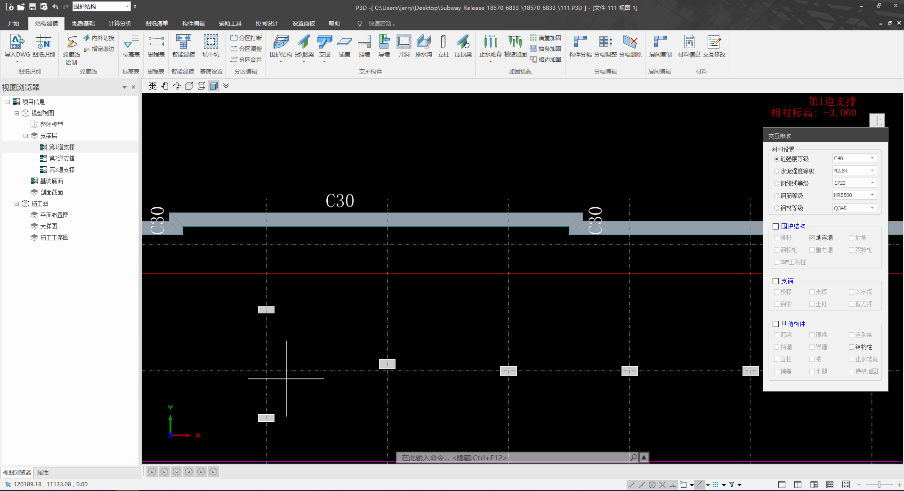The image size is (904, 491).
Task: Click the Import DWG (导入DWG) ribbon icon
Action: pos(18,42)
